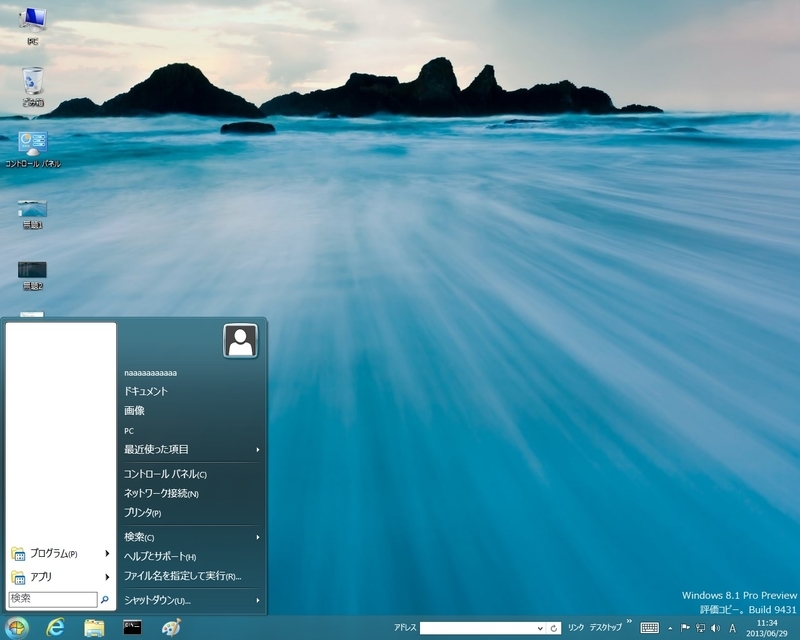Screen dimensions: 800x640
Task: Click the volume speaker tray icon
Action: [x=716, y=628]
